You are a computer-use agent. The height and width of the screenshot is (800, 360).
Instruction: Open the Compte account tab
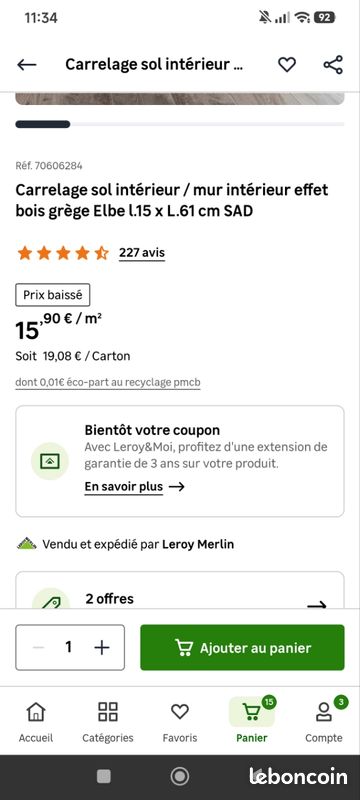point(324,722)
